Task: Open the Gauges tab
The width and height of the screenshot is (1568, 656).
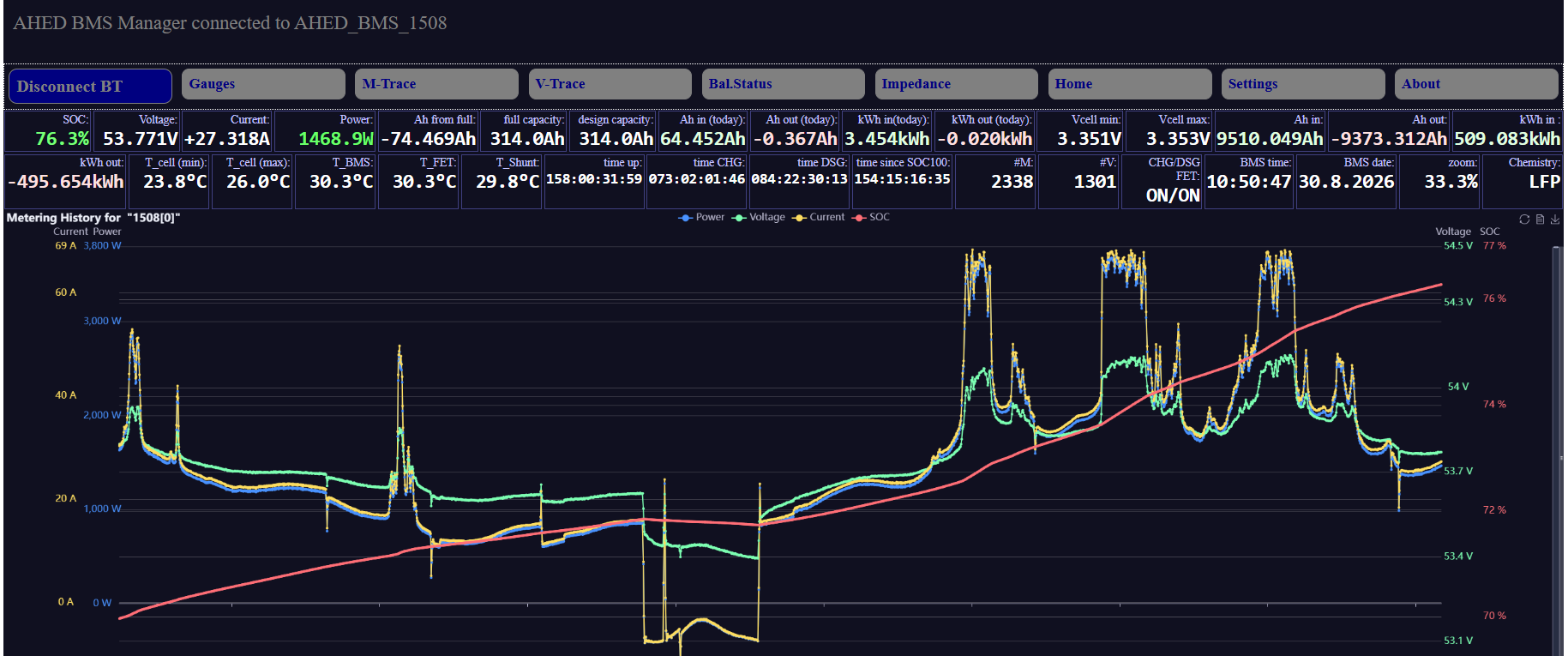Action: [263, 84]
